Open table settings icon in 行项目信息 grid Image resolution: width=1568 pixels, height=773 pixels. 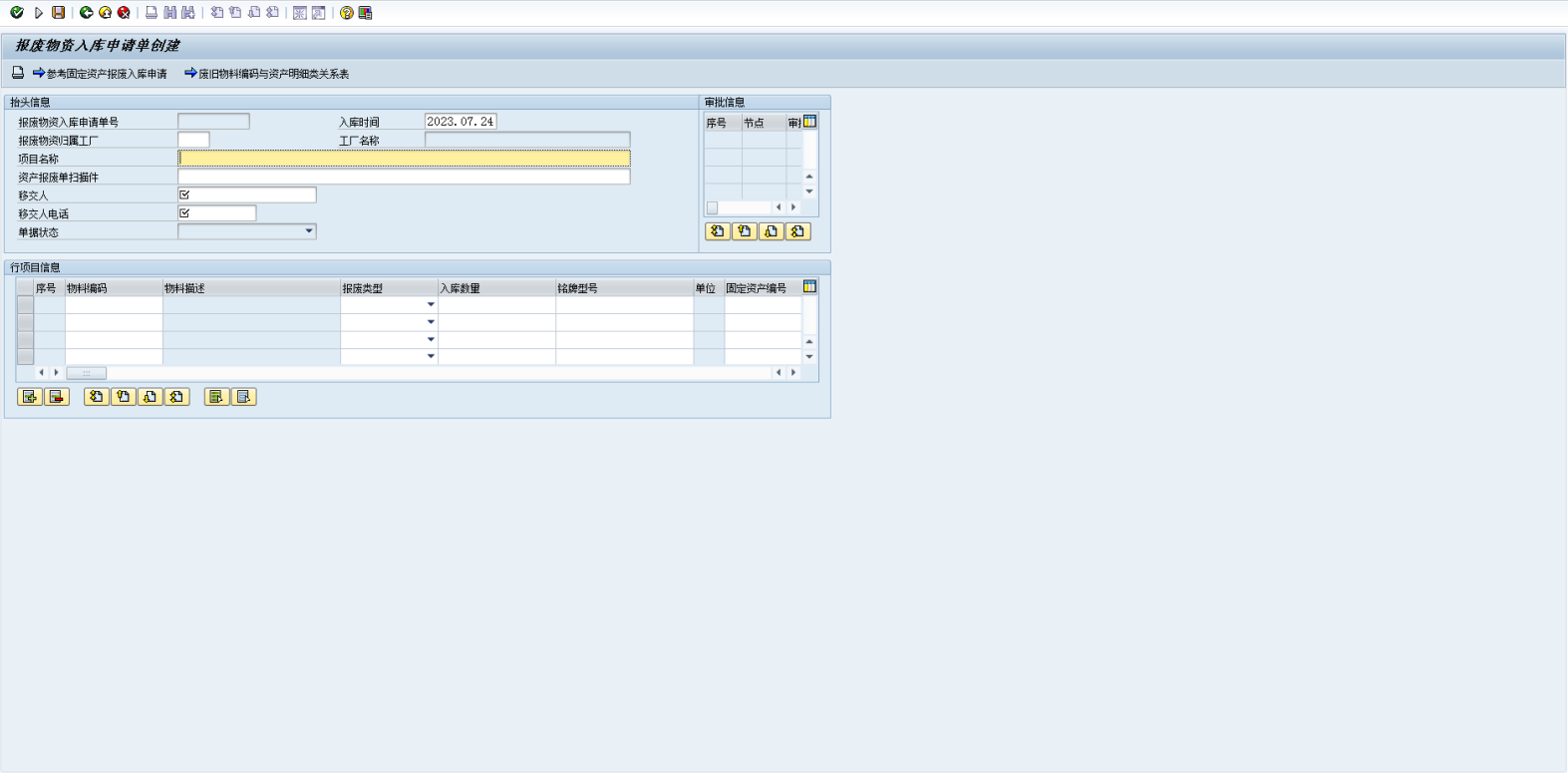(809, 287)
